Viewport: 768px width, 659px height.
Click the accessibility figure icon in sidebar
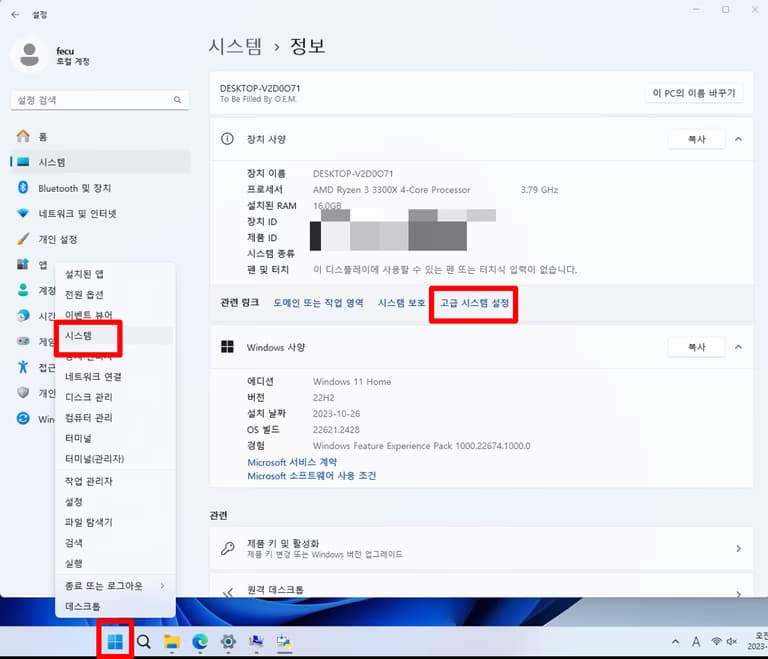pyautogui.click(x=23, y=366)
